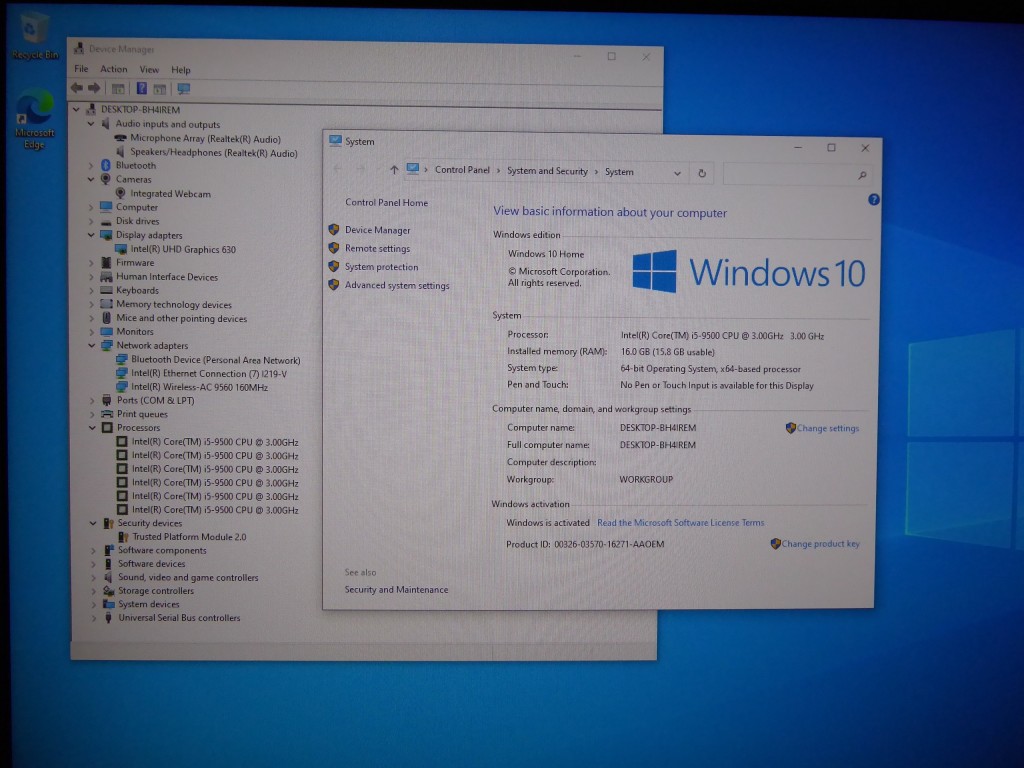The height and width of the screenshot is (768, 1024).
Task: Collapse the DESKTOP-BH4IREM root node
Action: click(76, 110)
